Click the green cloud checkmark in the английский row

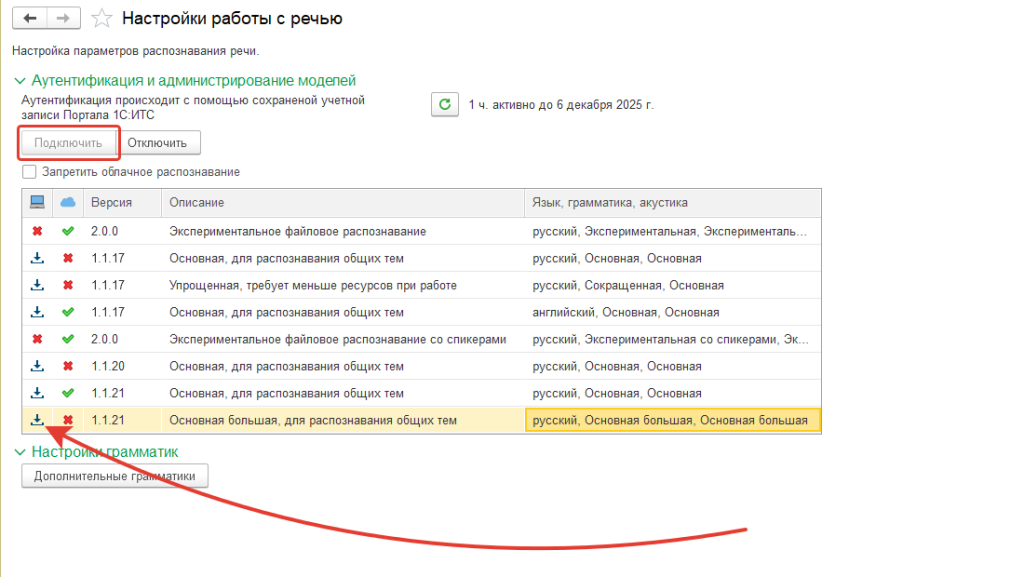click(68, 312)
